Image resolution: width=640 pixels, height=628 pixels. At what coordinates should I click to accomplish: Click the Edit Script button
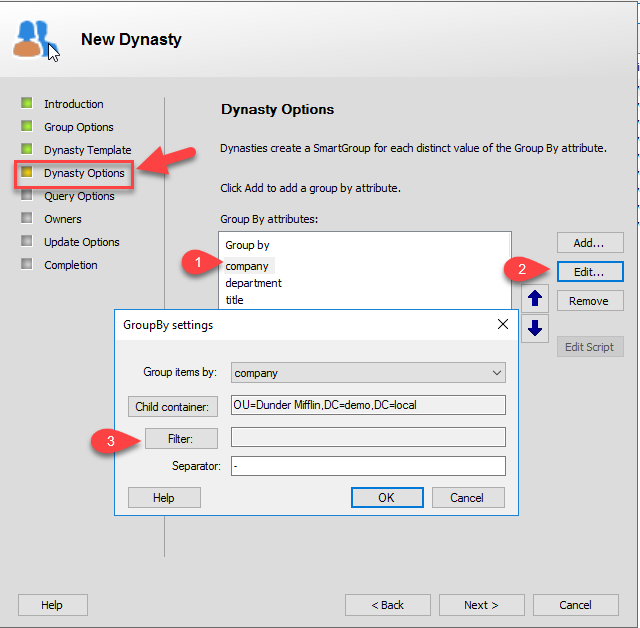tap(590, 347)
